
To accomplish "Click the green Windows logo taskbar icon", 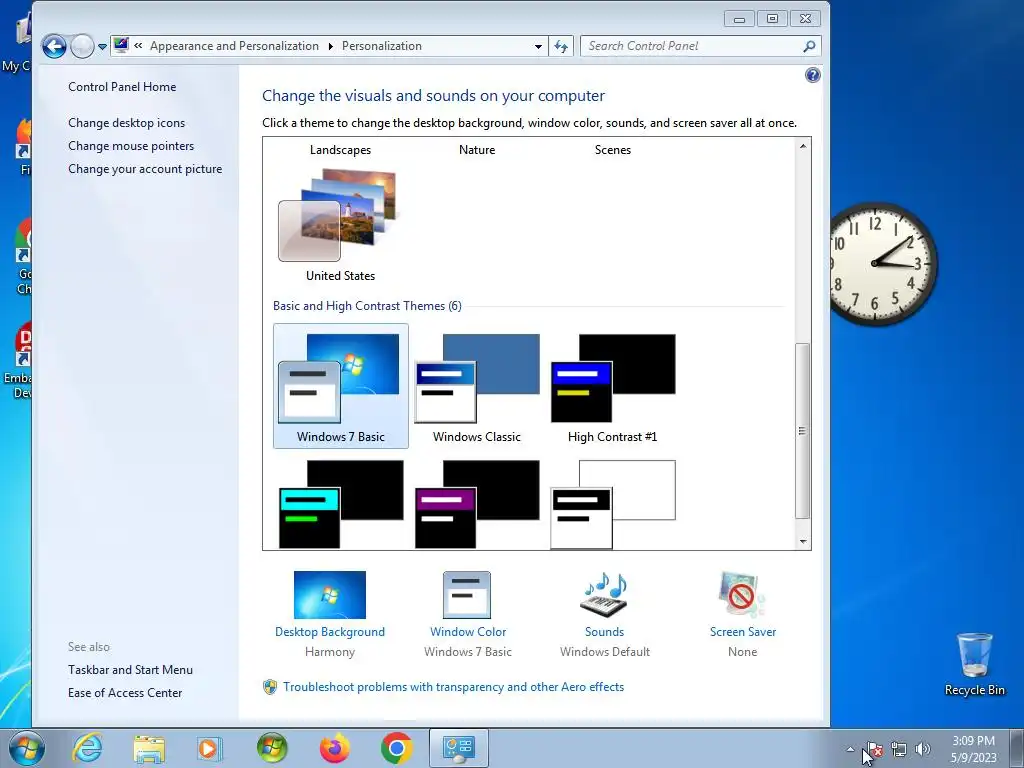I will (272, 748).
